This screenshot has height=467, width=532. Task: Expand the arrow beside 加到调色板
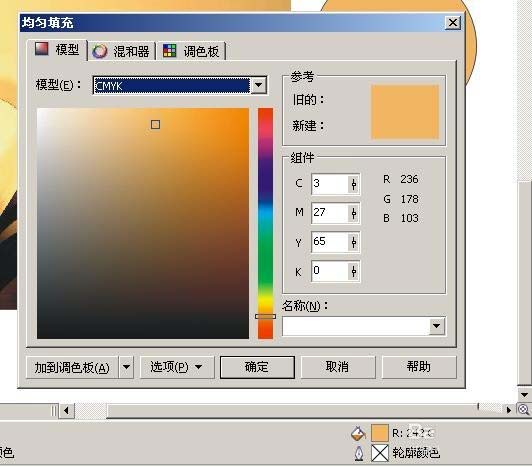(x=126, y=367)
